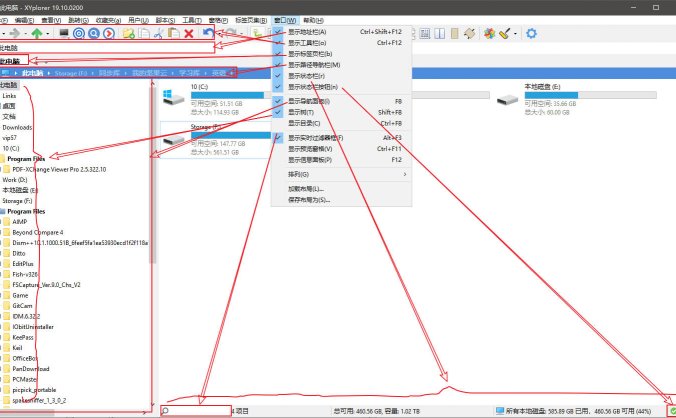Image resolution: width=676 pixels, height=418 pixels.
Task: Open the brush icon dropdown arrow
Action: click(x=516, y=34)
